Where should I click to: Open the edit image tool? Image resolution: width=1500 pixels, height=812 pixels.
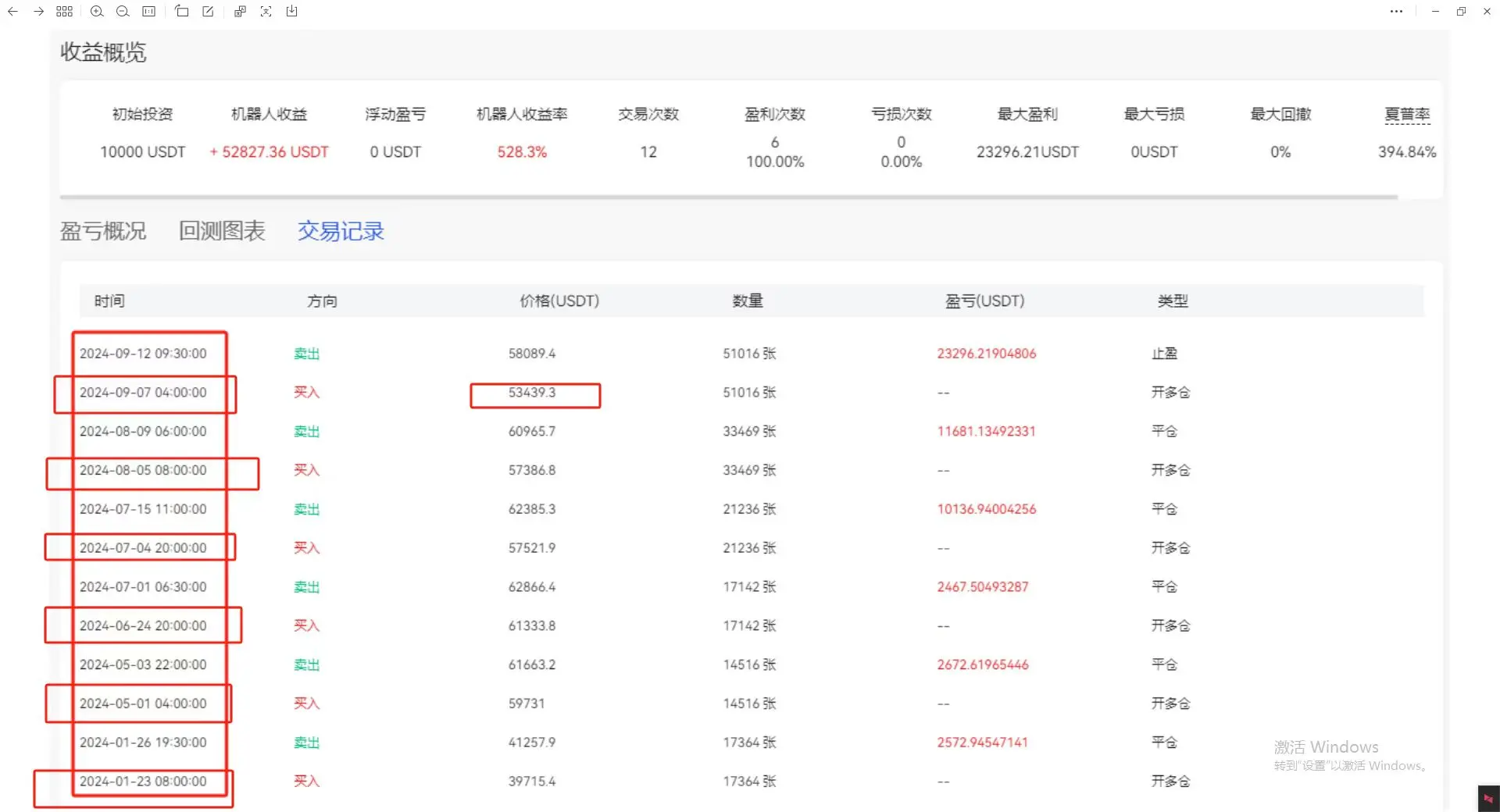pyautogui.click(x=208, y=12)
